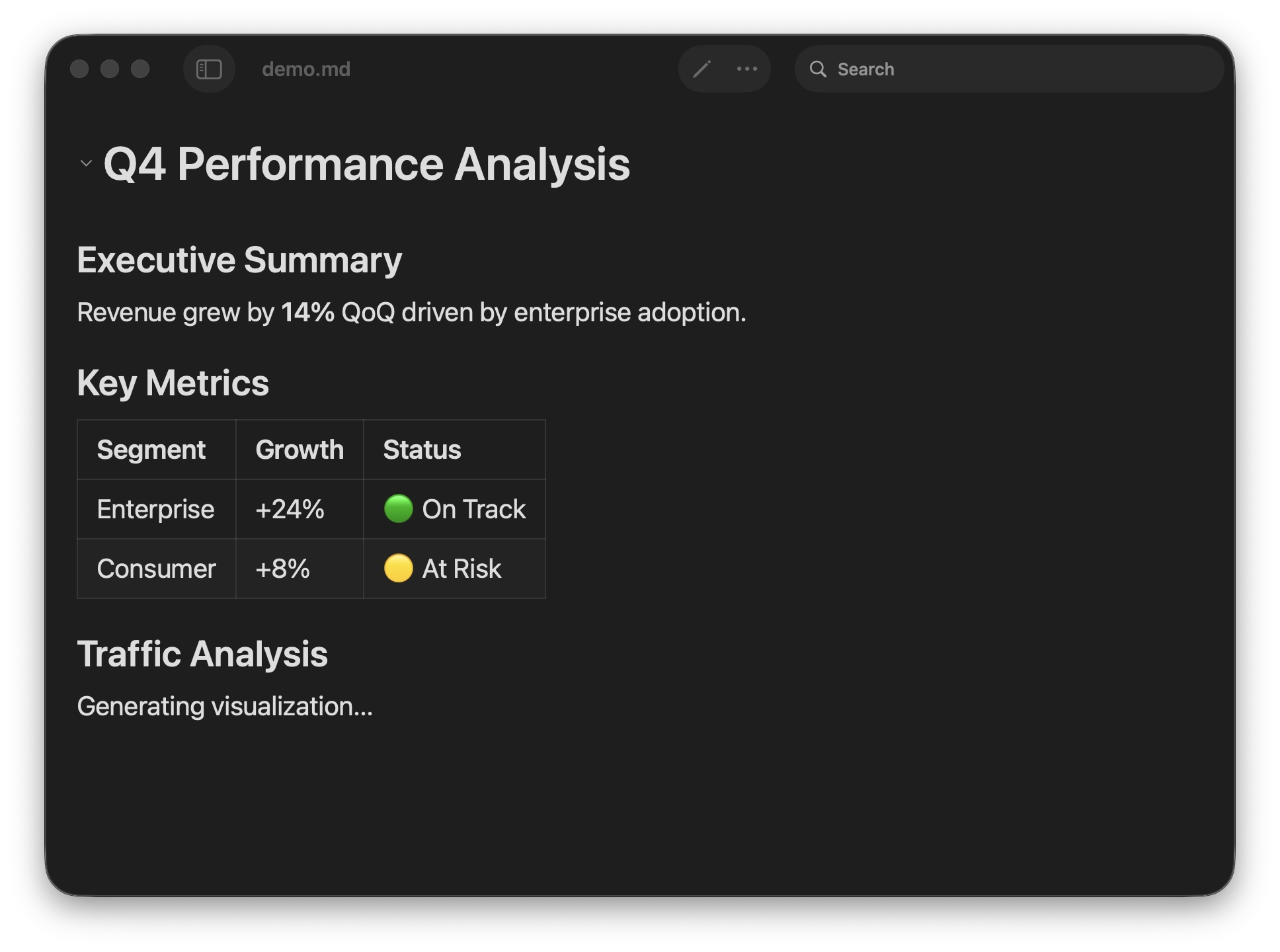Click the Traffic Analysis heading
Viewport: 1280px width, 952px height.
[x=202, y=654]
